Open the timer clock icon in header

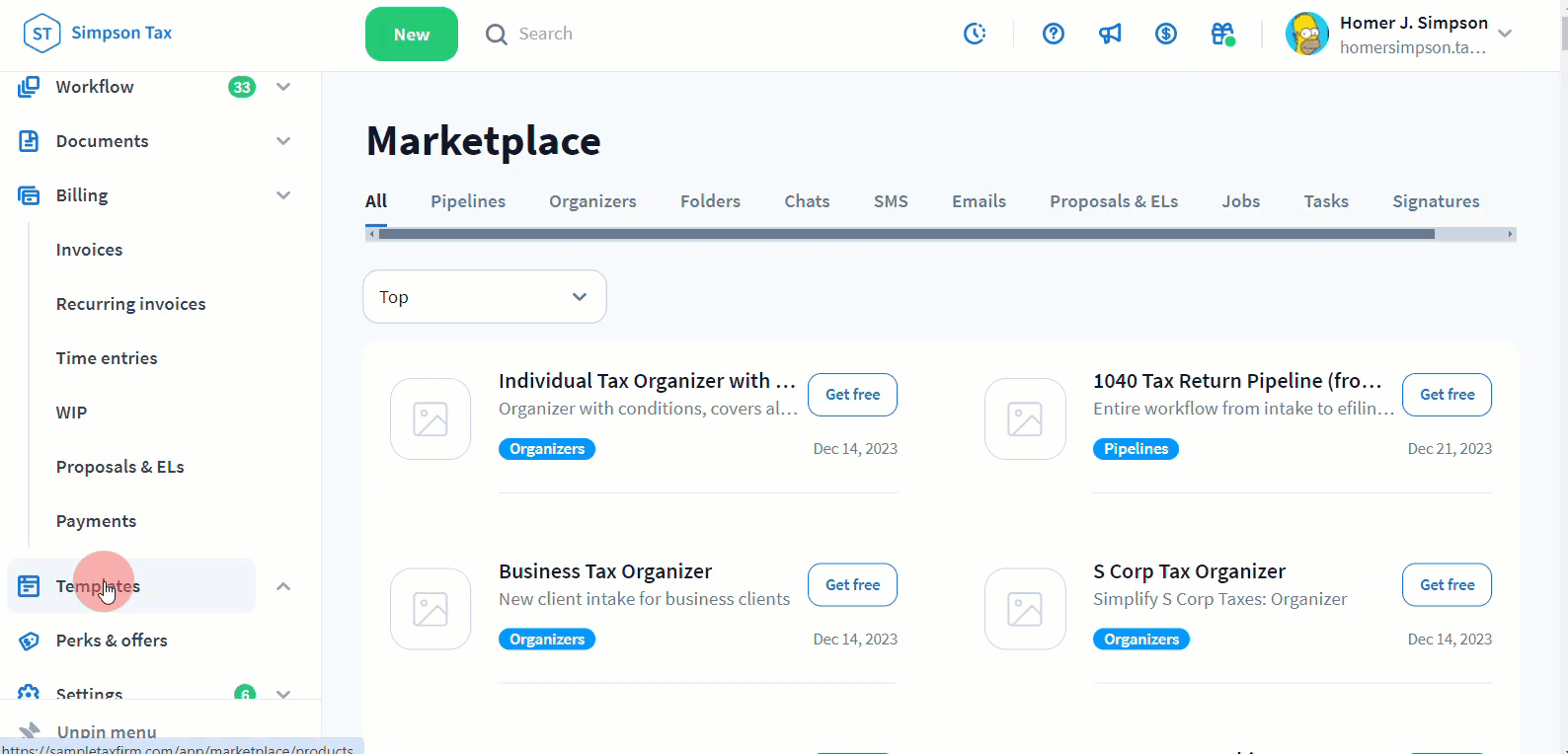pyautogui.click(x=975, y=35)
